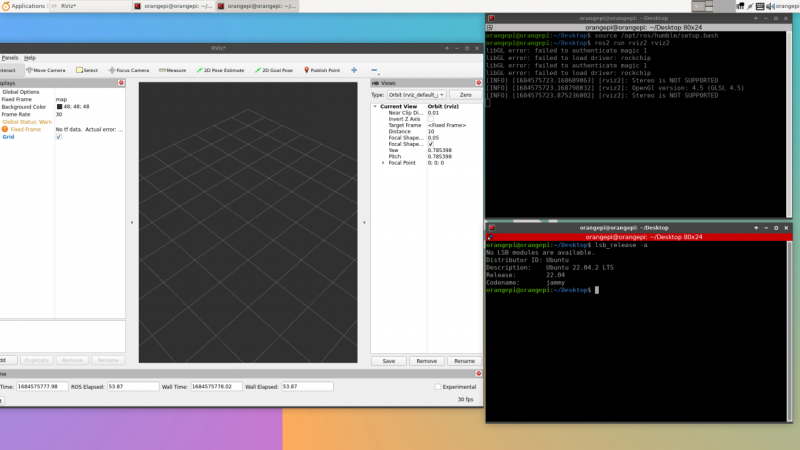Click the blue plus add-tool icon
This screenshot has width=800, height=450.
(353, 70)
